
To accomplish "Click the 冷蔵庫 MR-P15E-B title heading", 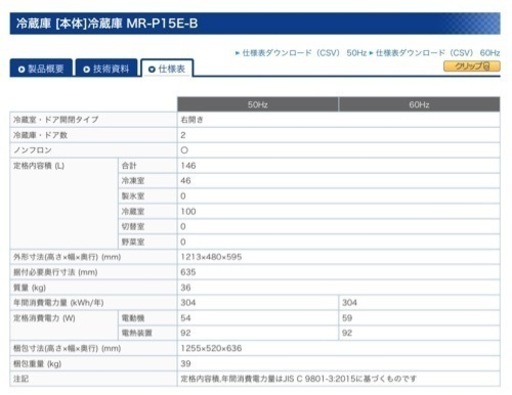I will [107, 24].
